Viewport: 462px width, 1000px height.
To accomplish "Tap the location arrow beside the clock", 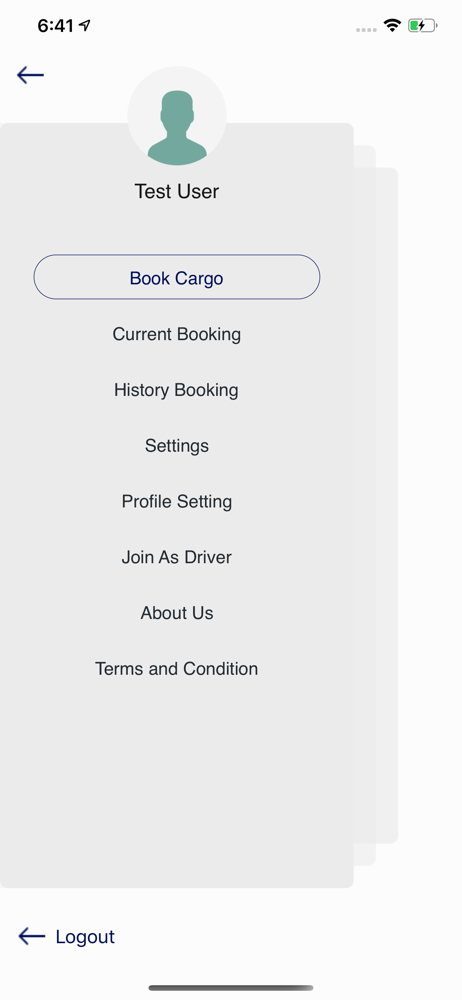I will [85, 26].
